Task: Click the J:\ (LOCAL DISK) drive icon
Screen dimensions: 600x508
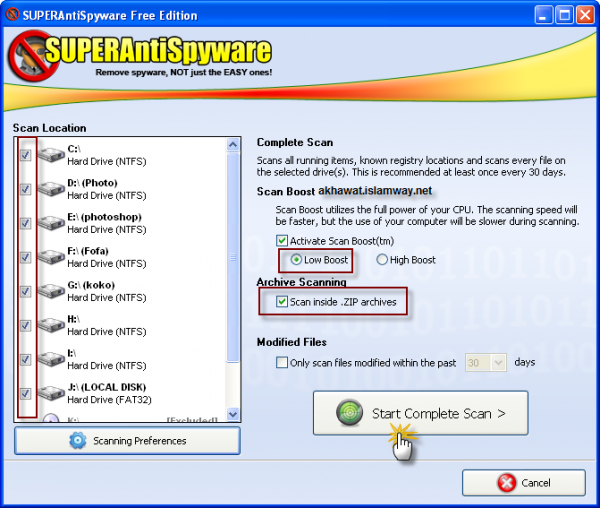Action: pos(51,393)
